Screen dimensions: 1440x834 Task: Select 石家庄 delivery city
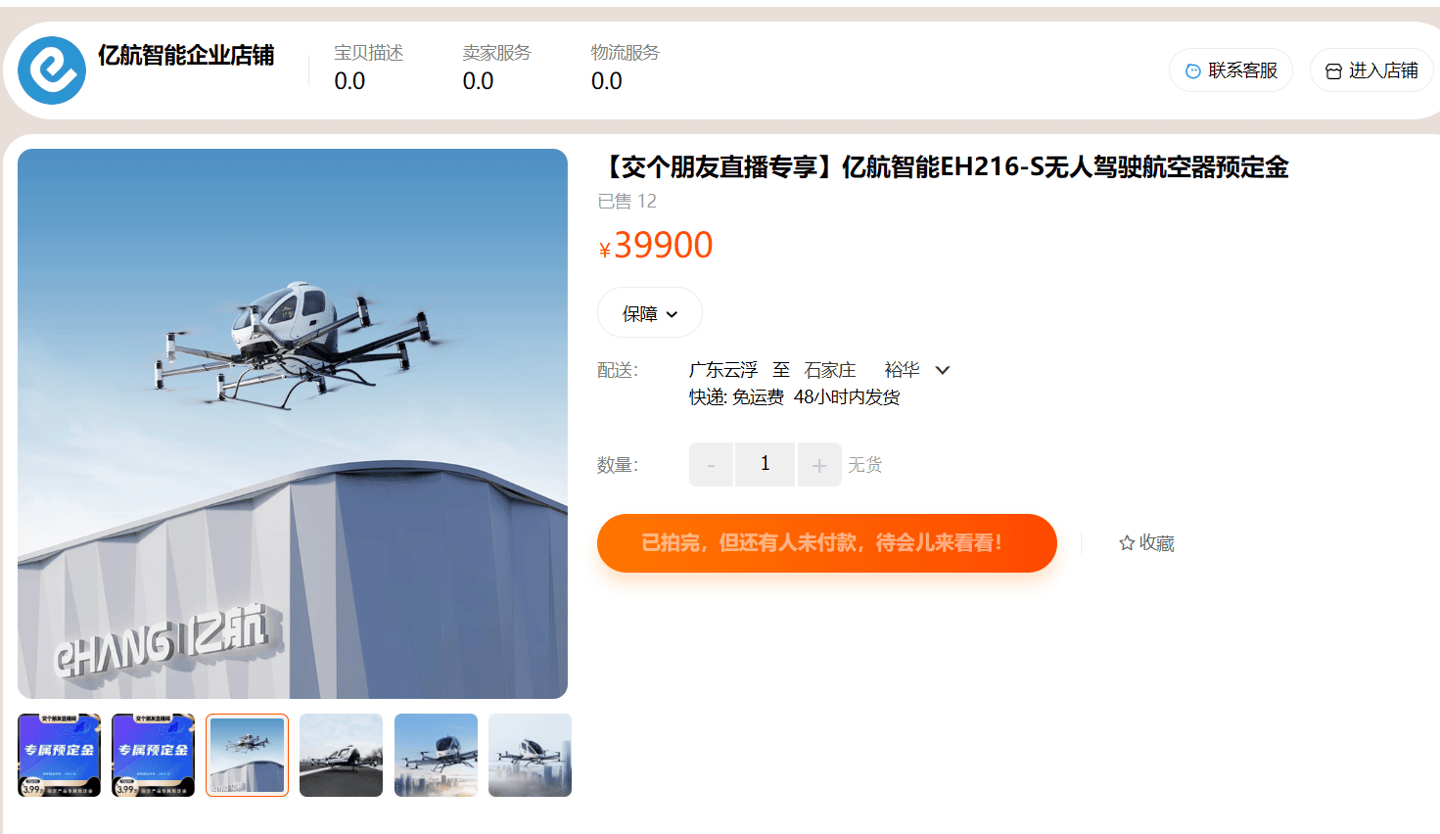pos(830,370)
